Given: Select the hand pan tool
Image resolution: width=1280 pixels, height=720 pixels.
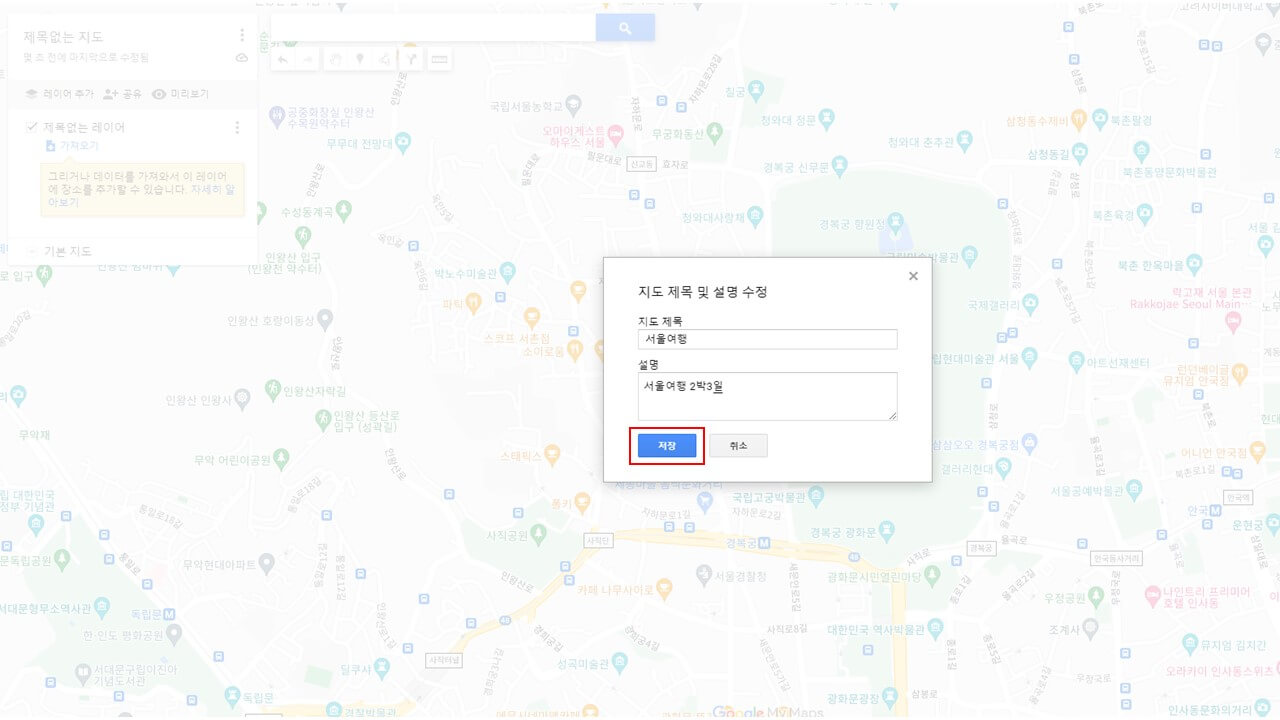Looking at the screenshot, I should 337,60.
